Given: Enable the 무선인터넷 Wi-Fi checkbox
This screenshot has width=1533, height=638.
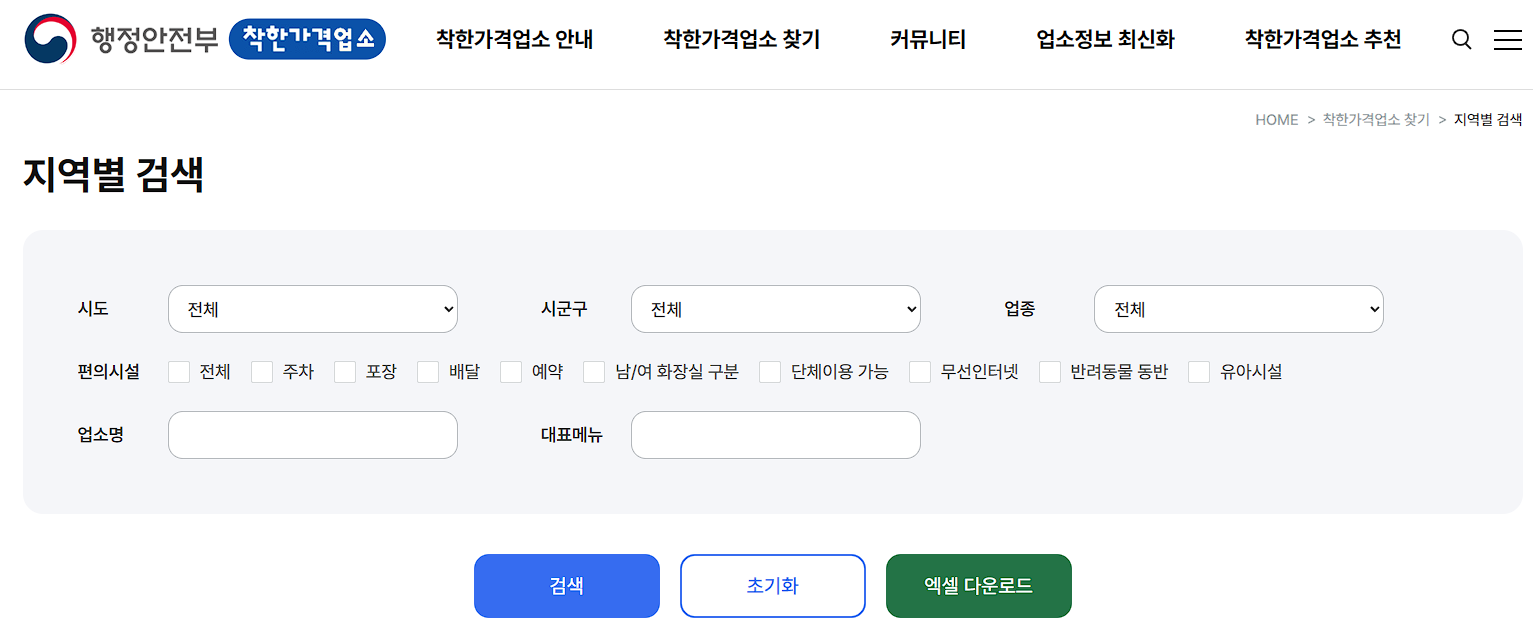Looking at the screenshot, I should pos(919,371).
